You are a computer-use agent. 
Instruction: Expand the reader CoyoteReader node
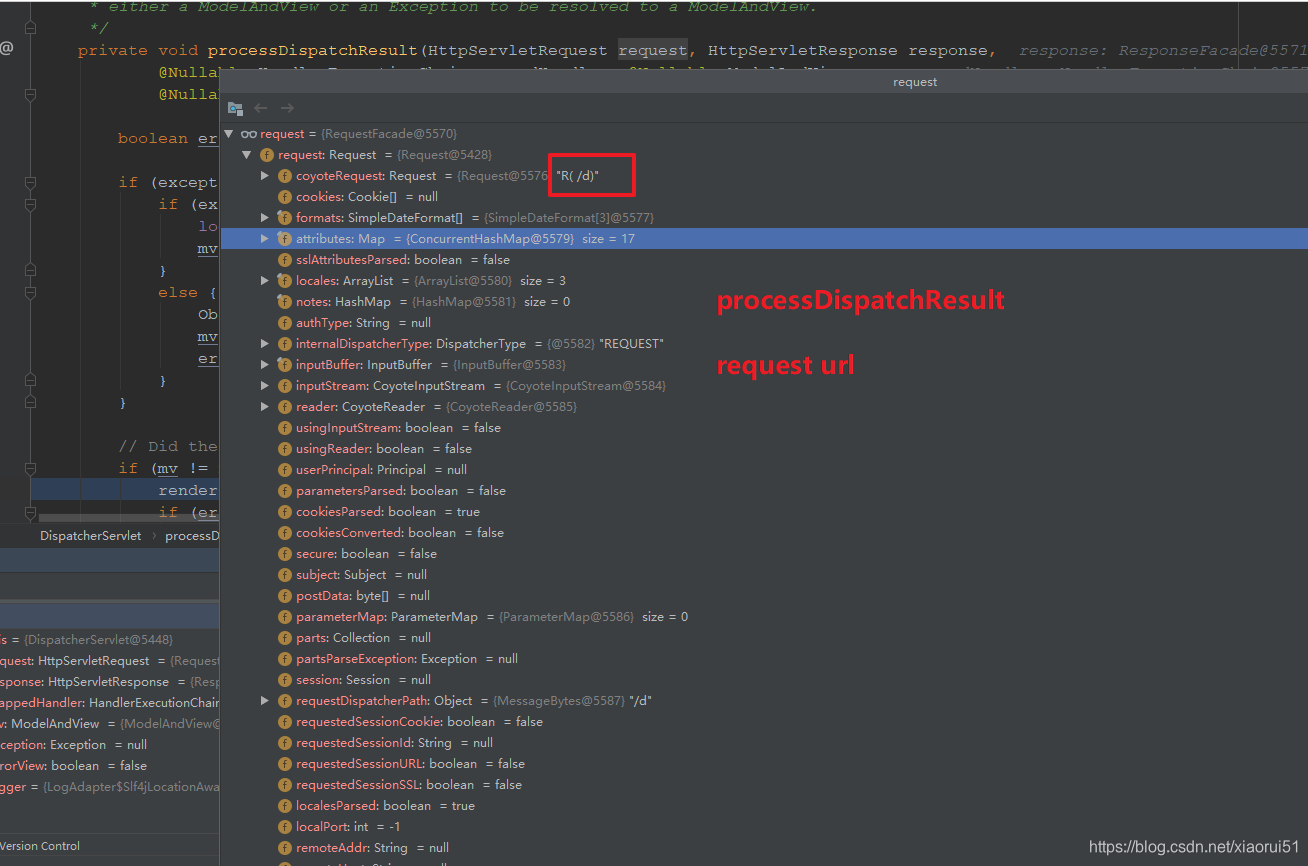(265, 407)
